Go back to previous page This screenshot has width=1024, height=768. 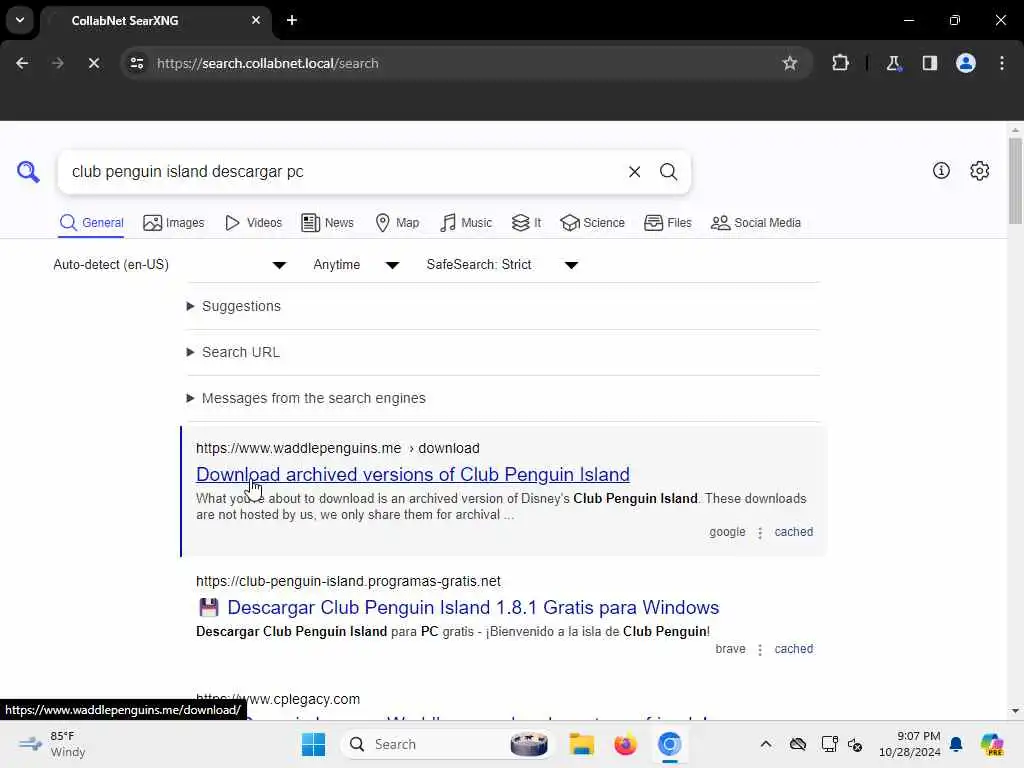coord(22,63)
